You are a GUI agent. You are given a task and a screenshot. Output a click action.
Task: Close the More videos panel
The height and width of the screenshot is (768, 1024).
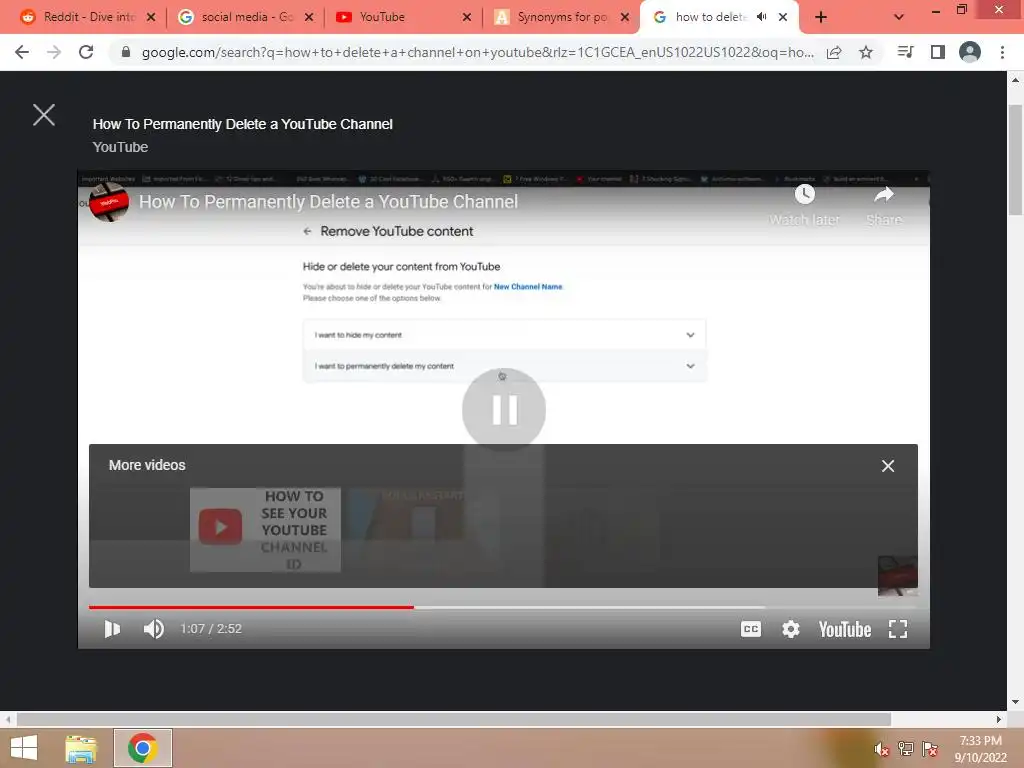(x=888, y=466)
